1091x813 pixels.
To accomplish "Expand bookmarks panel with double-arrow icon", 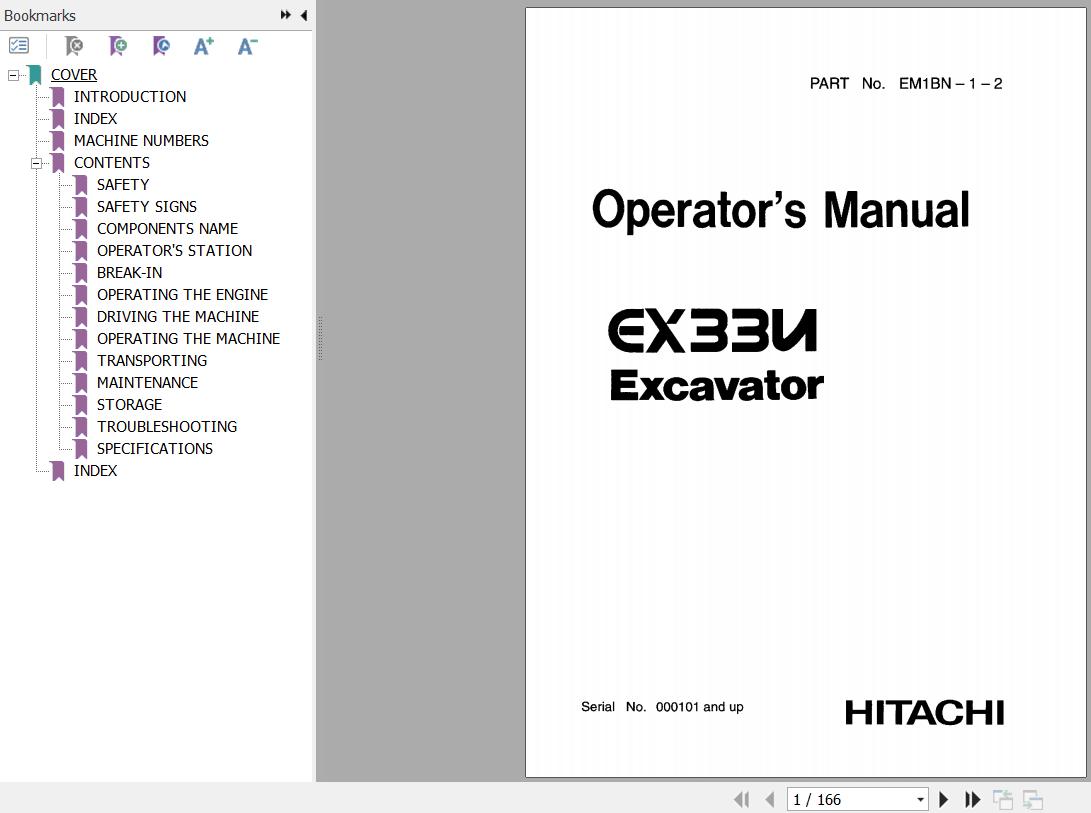I will coord(285,15).
